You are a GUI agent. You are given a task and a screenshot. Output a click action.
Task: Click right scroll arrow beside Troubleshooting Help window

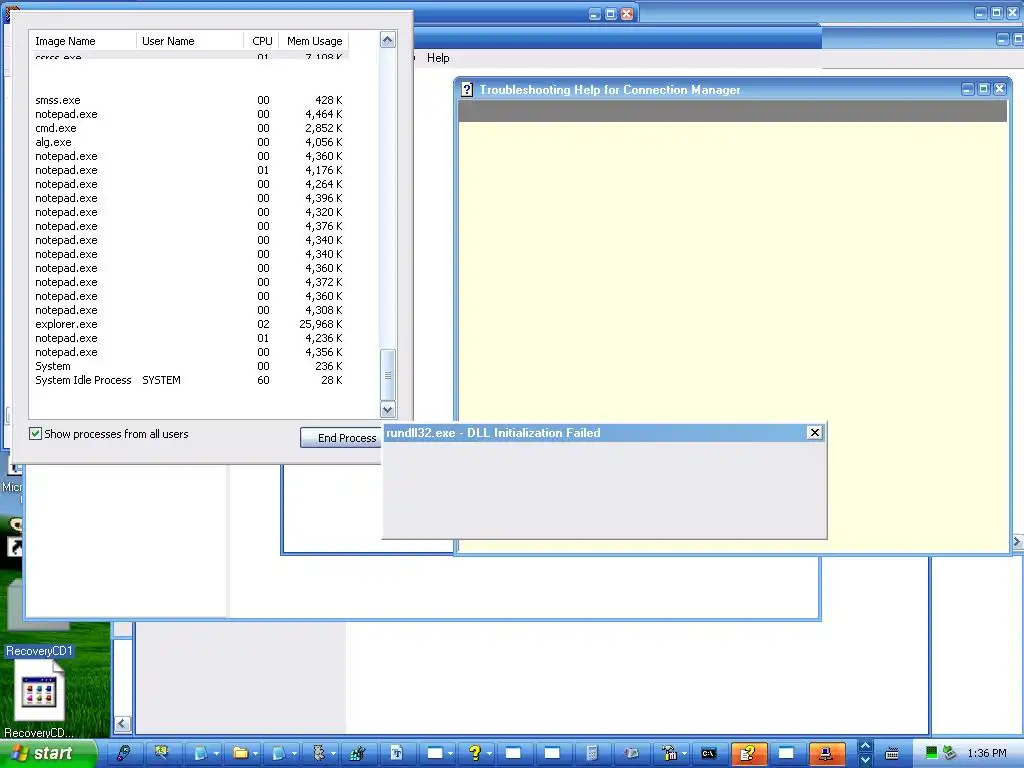1017,541
